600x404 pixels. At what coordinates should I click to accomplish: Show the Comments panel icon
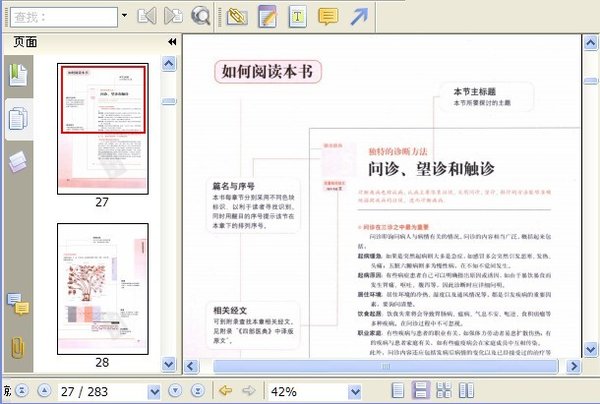(x=18, y=304)
